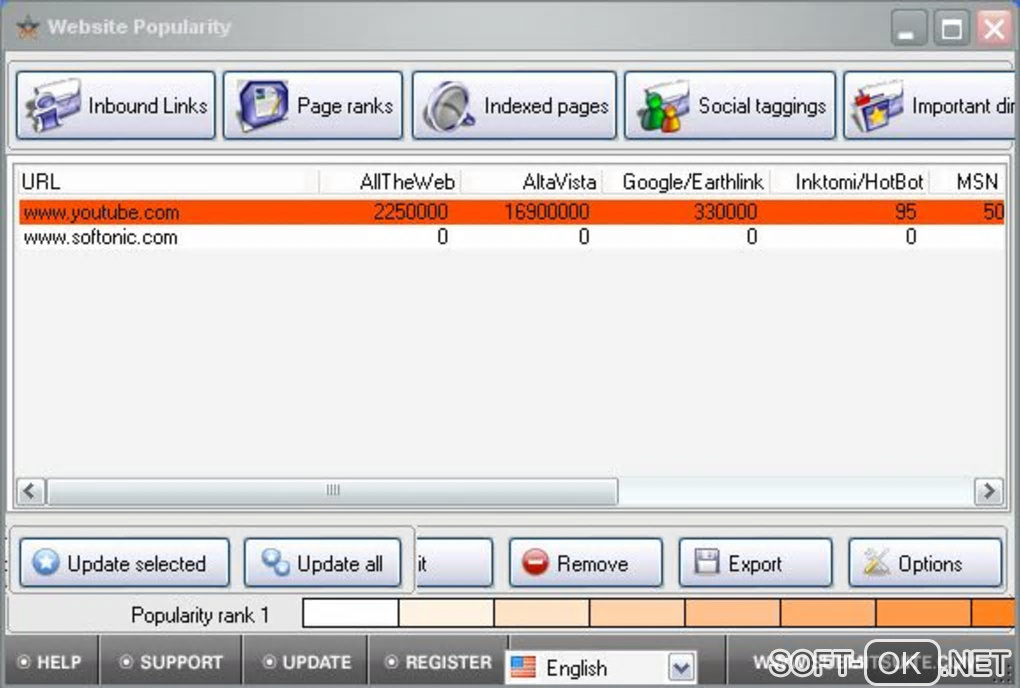Open the Inbound Links view
This screenshot has height=688, width=1020.
[x=116, y=105]
